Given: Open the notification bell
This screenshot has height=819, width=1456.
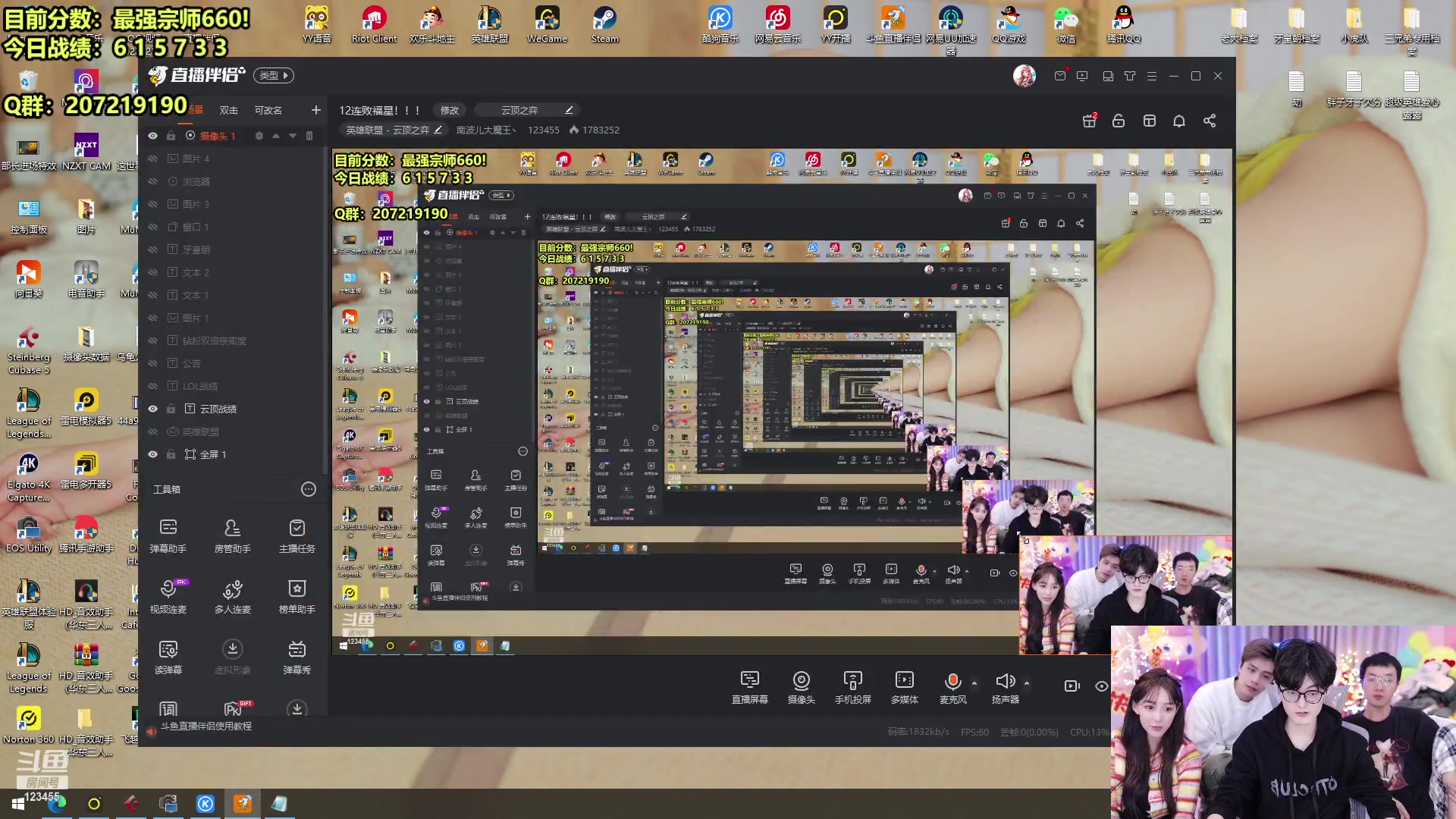Looking at the screenshot, I should click(x=1179, y=121).
